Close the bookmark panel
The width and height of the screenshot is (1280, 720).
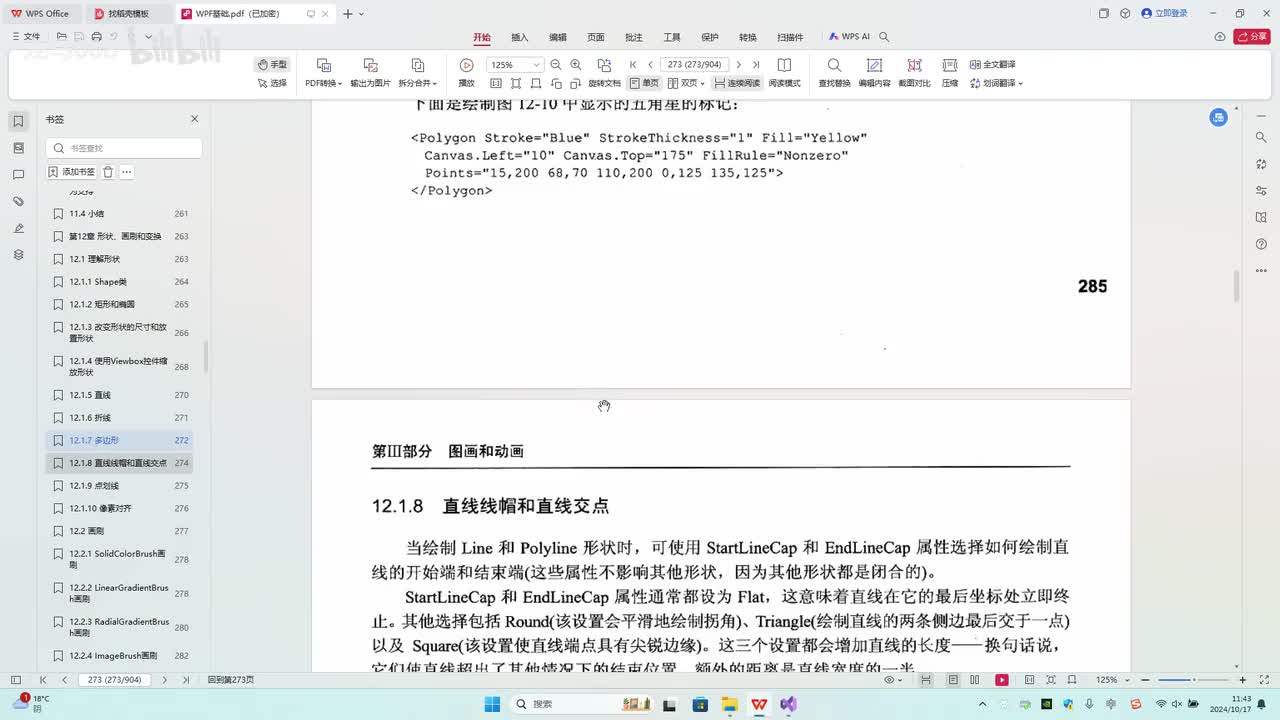click(195, 119)
